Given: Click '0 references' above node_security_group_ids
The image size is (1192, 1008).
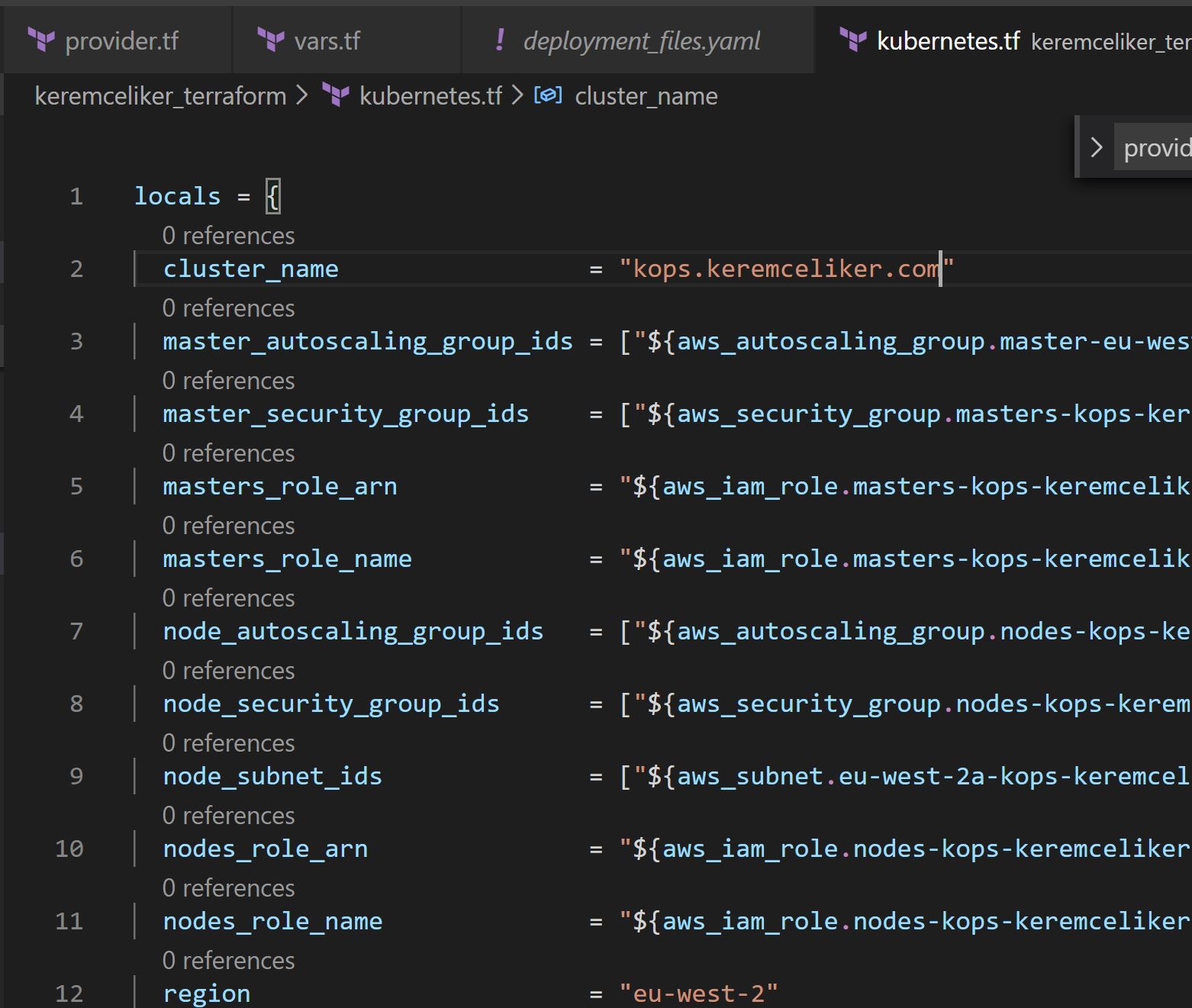Looking at the screenshot, I should click(228, 671).
